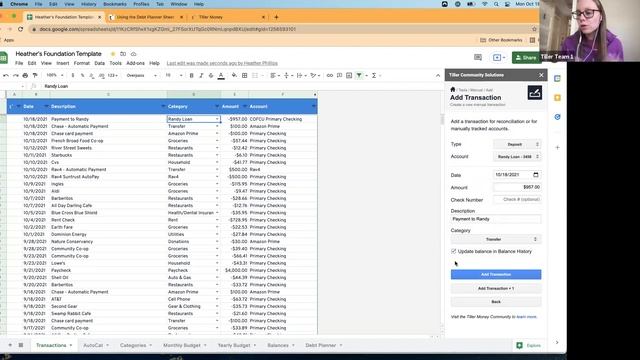
Task: Open the Overpass font dropdown
Action: point(141,76)
